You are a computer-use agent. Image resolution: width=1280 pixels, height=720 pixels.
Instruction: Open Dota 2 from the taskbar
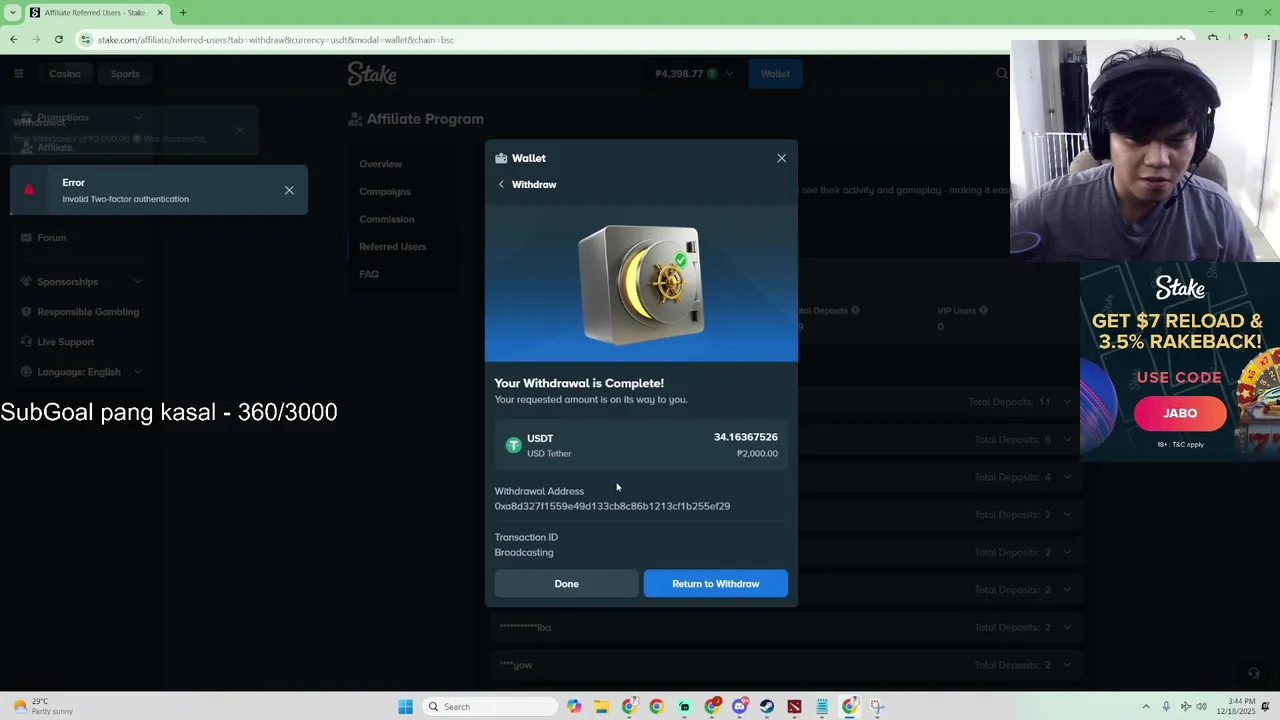coord(794,707)
